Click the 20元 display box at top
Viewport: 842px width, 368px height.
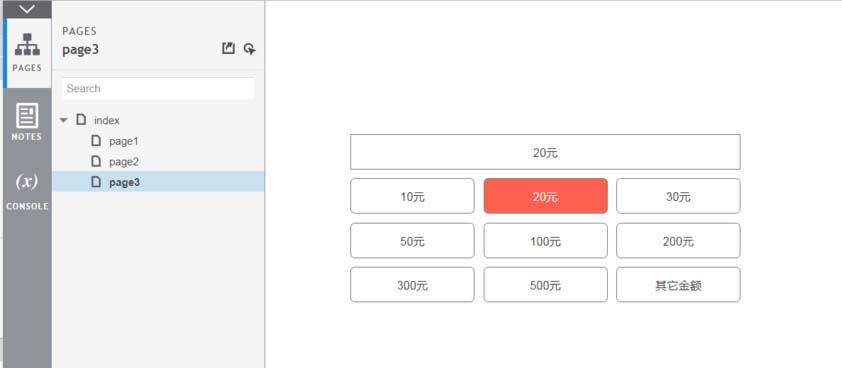(546, 153)
